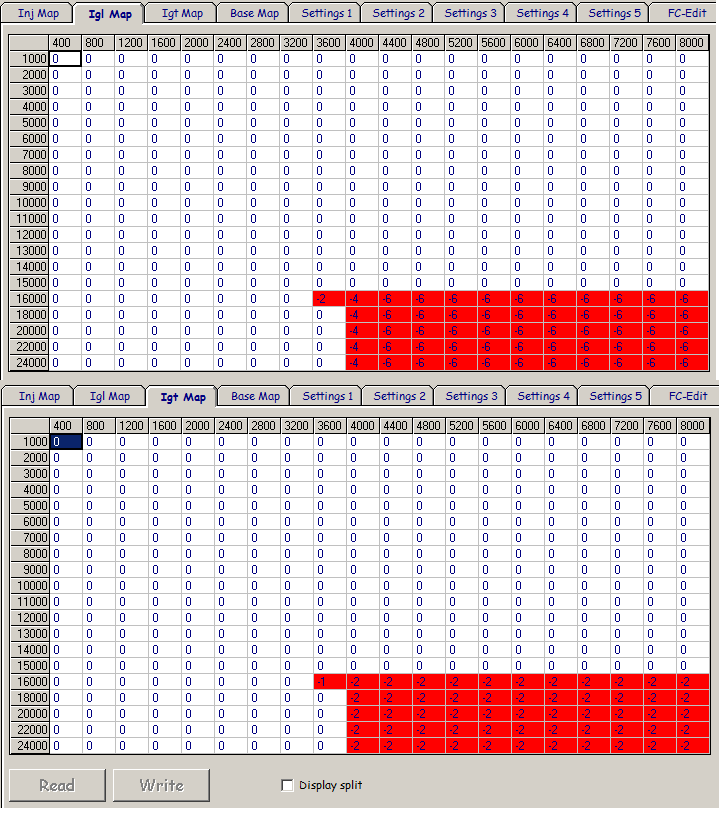This screenshot has width=724, height=814.
Task: Switch to Igt Map tab in upper panel
Action: coord(182,13)
